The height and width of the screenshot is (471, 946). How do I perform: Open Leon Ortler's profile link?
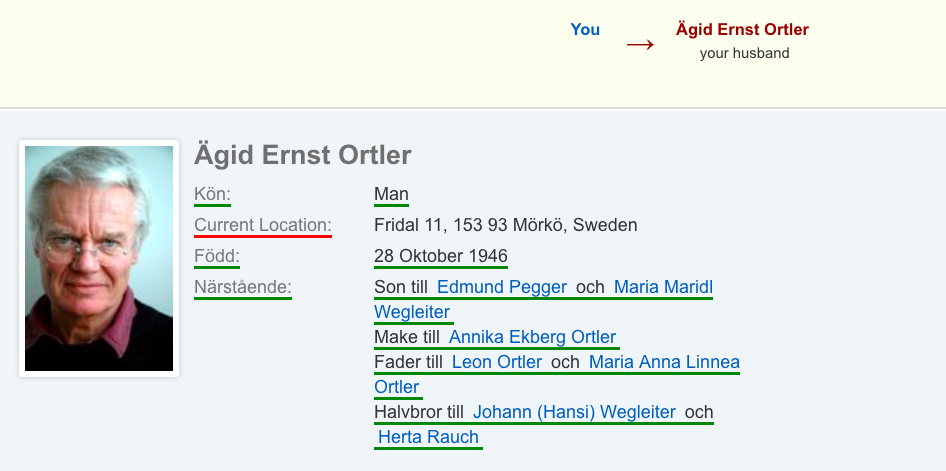click(x=497, y=362)
